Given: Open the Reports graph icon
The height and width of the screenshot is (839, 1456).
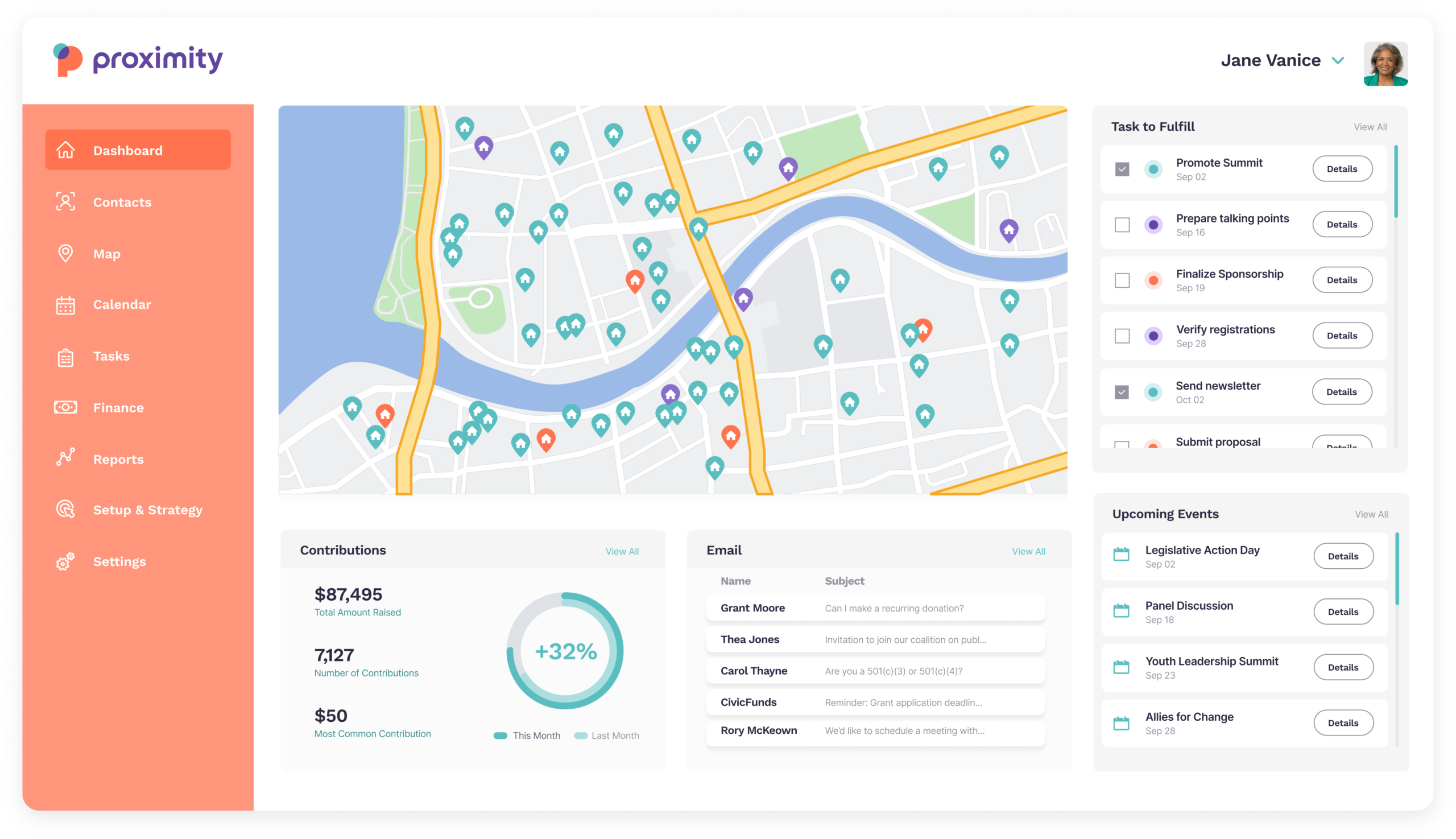Looking at the screenshot, I should 65,458.
